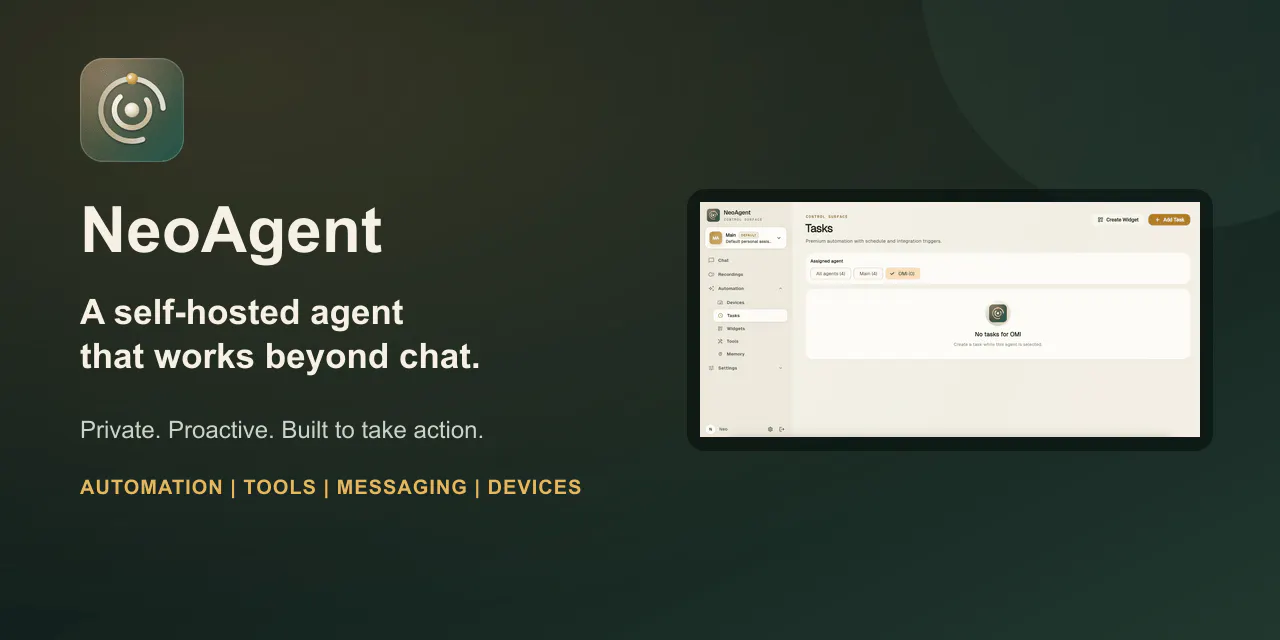This screenshot has height=640, width=1280.
Task: Click the Neo user avatar at the sidebar bottom
Action: pyautogui.click(x=711, y=429)
